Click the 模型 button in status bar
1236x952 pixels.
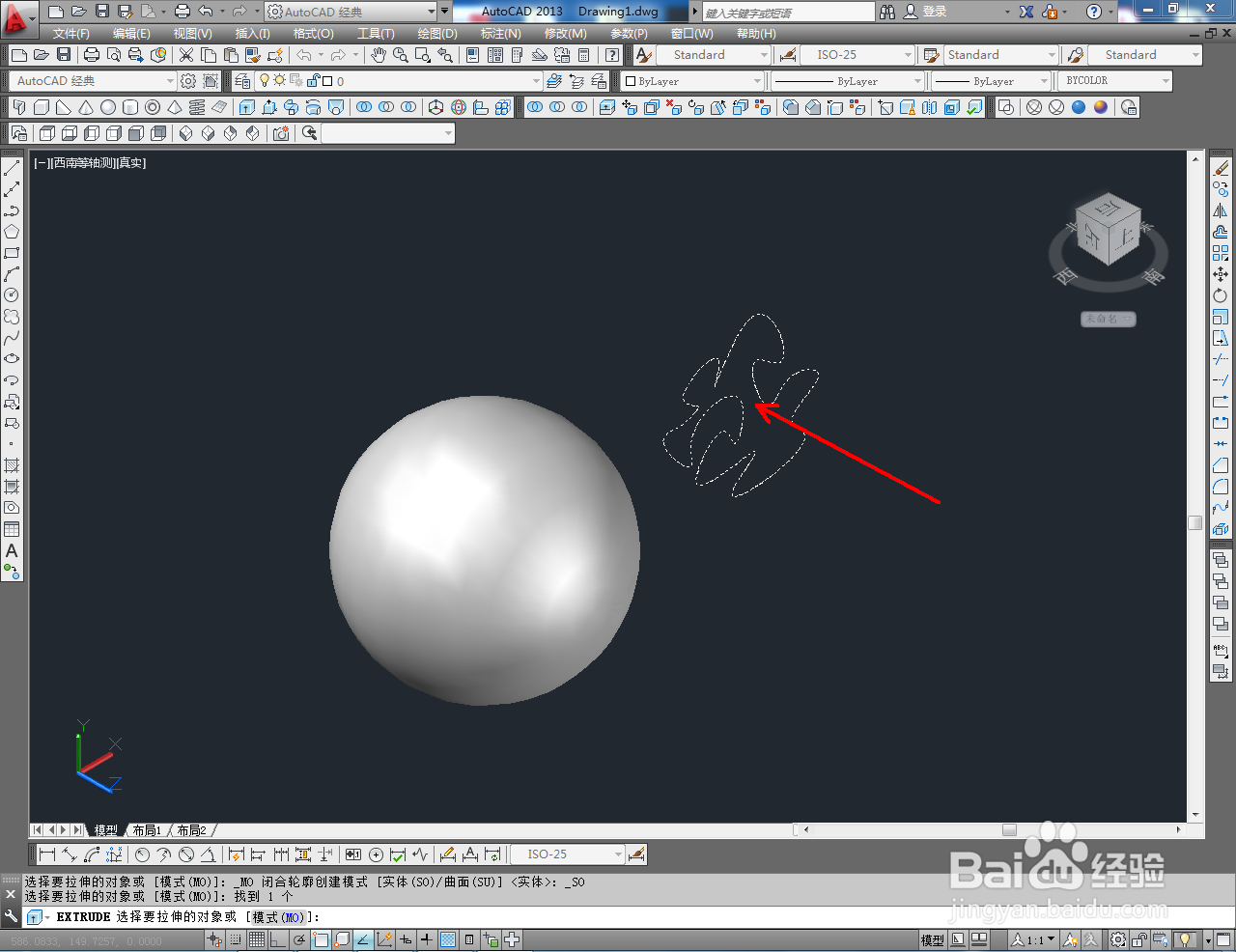[932, 939]
